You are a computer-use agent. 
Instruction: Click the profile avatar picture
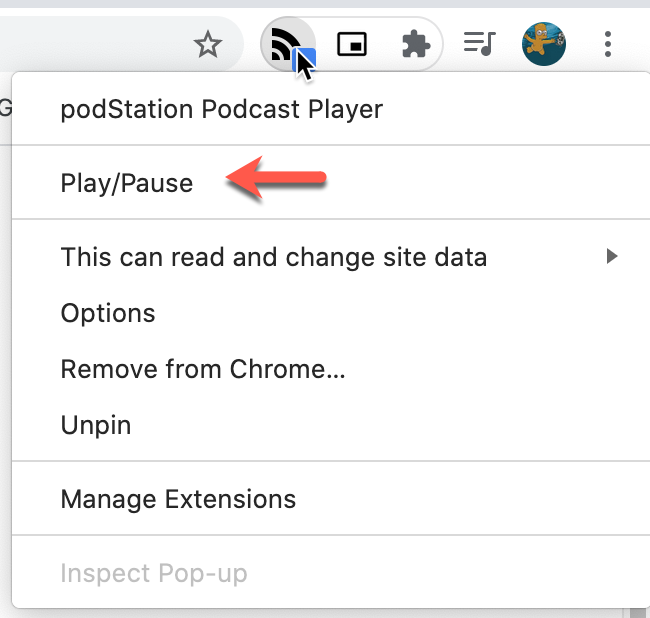(544, 44)
